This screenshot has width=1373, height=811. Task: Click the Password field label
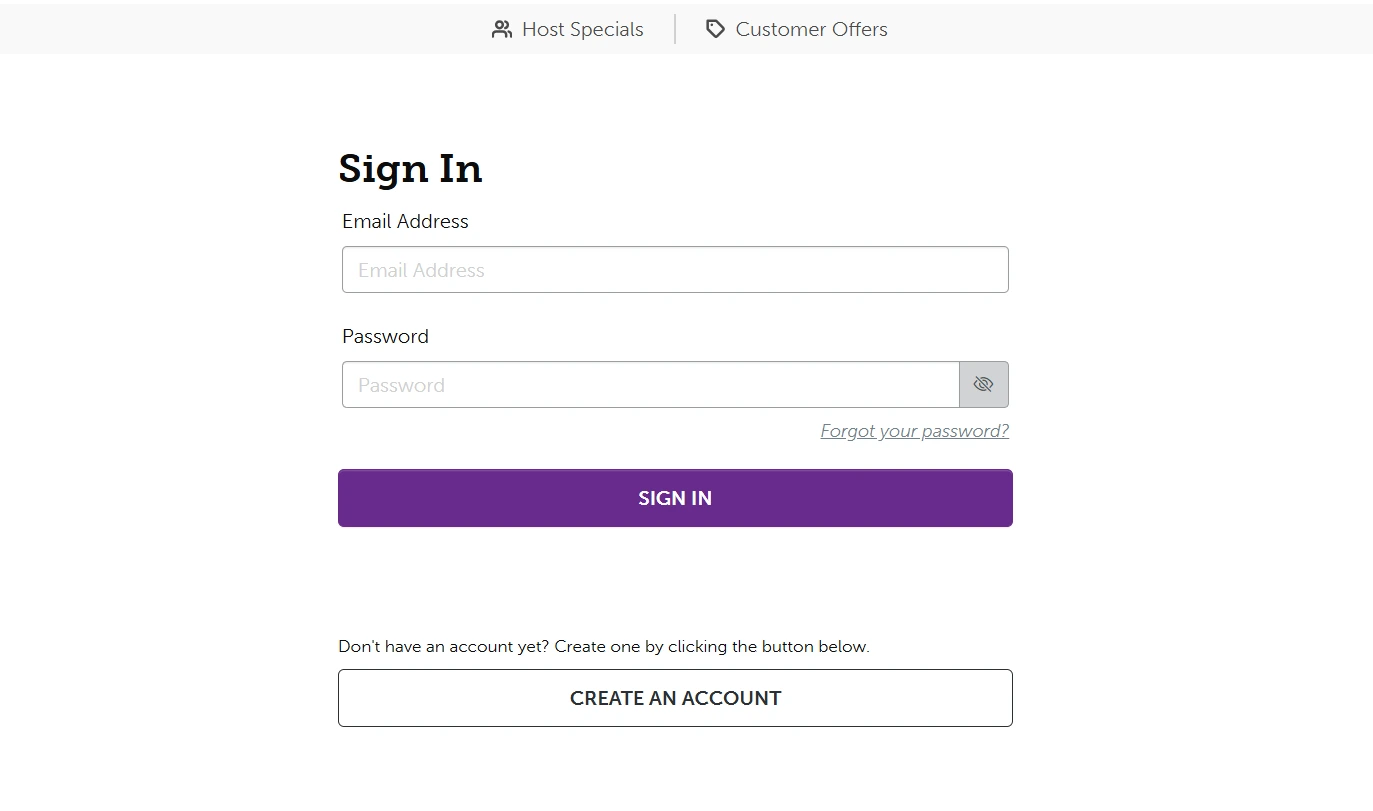[x=385, y=336]
